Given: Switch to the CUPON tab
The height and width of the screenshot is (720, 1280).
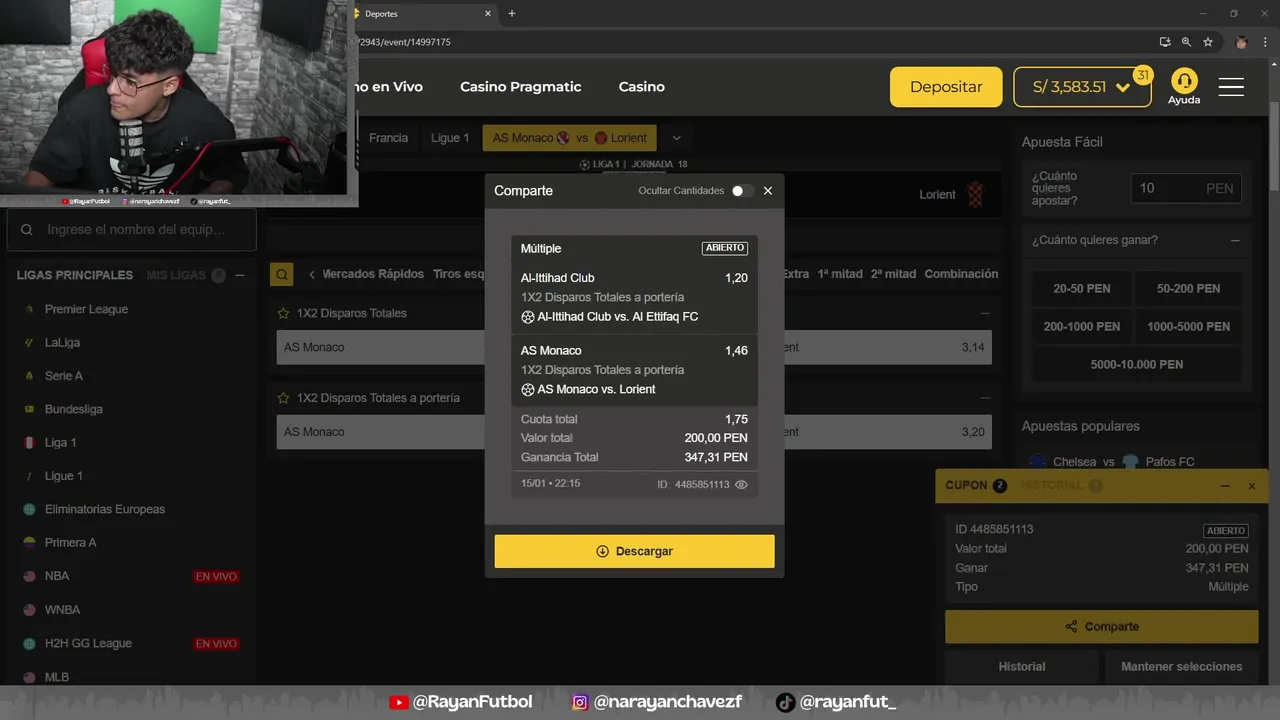Looking at the screenshot, I should (975, 485).
